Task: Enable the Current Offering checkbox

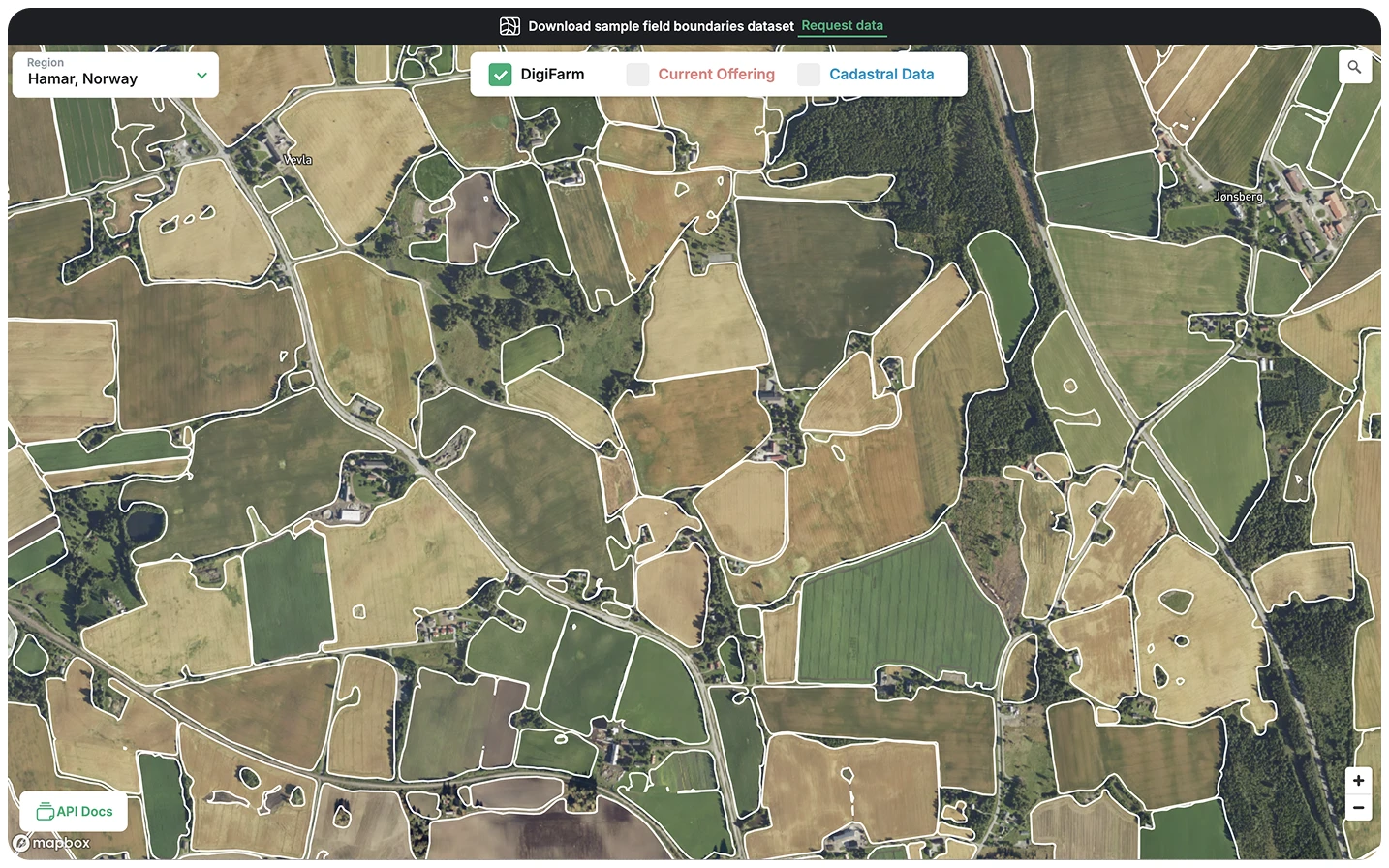Action: 637,75
